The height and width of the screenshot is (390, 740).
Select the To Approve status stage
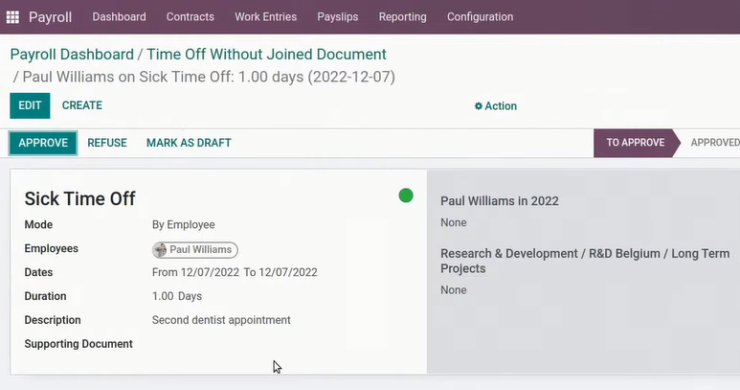pyautogui.click(x=635, y=143)
